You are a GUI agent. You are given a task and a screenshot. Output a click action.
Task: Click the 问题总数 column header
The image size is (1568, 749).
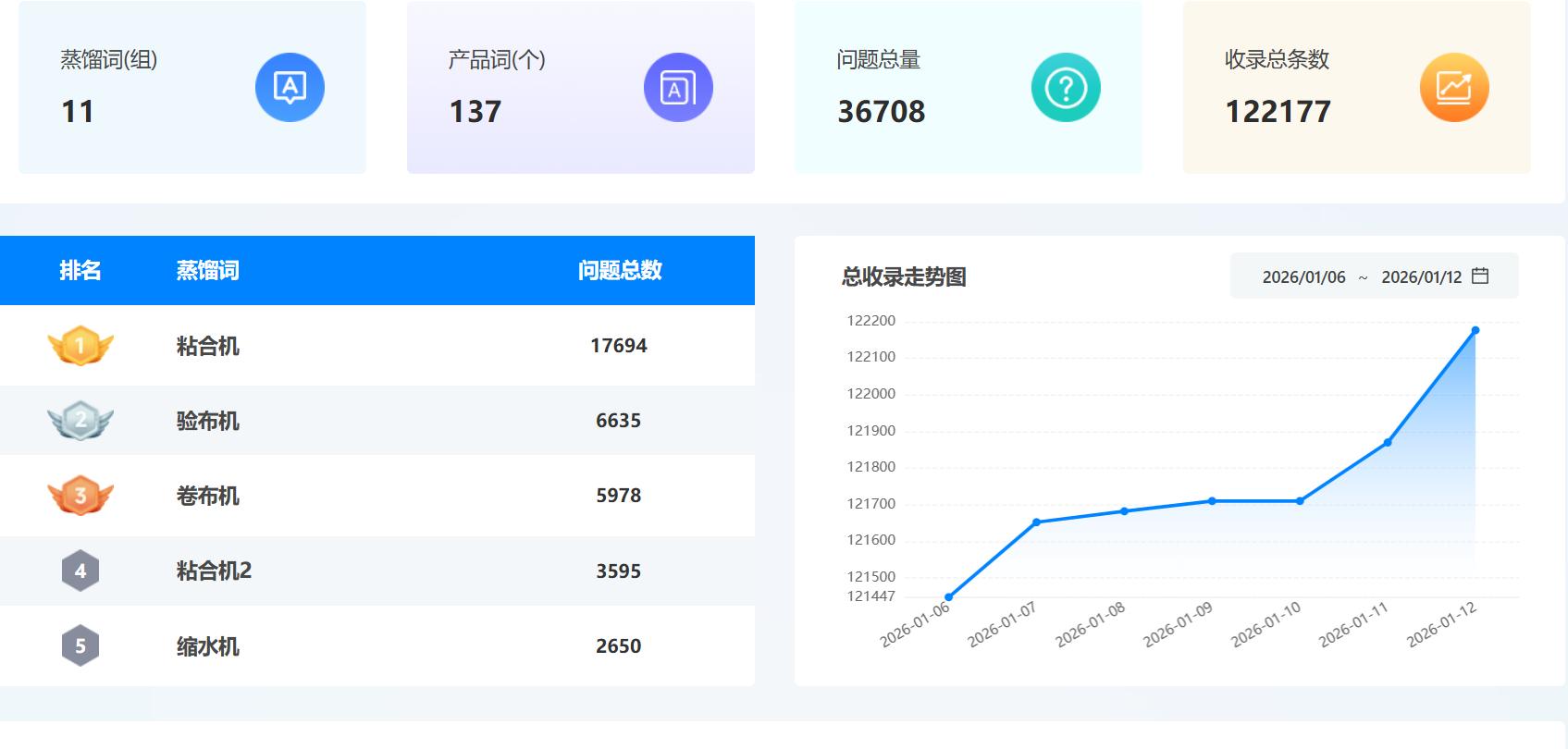[620, 270]
